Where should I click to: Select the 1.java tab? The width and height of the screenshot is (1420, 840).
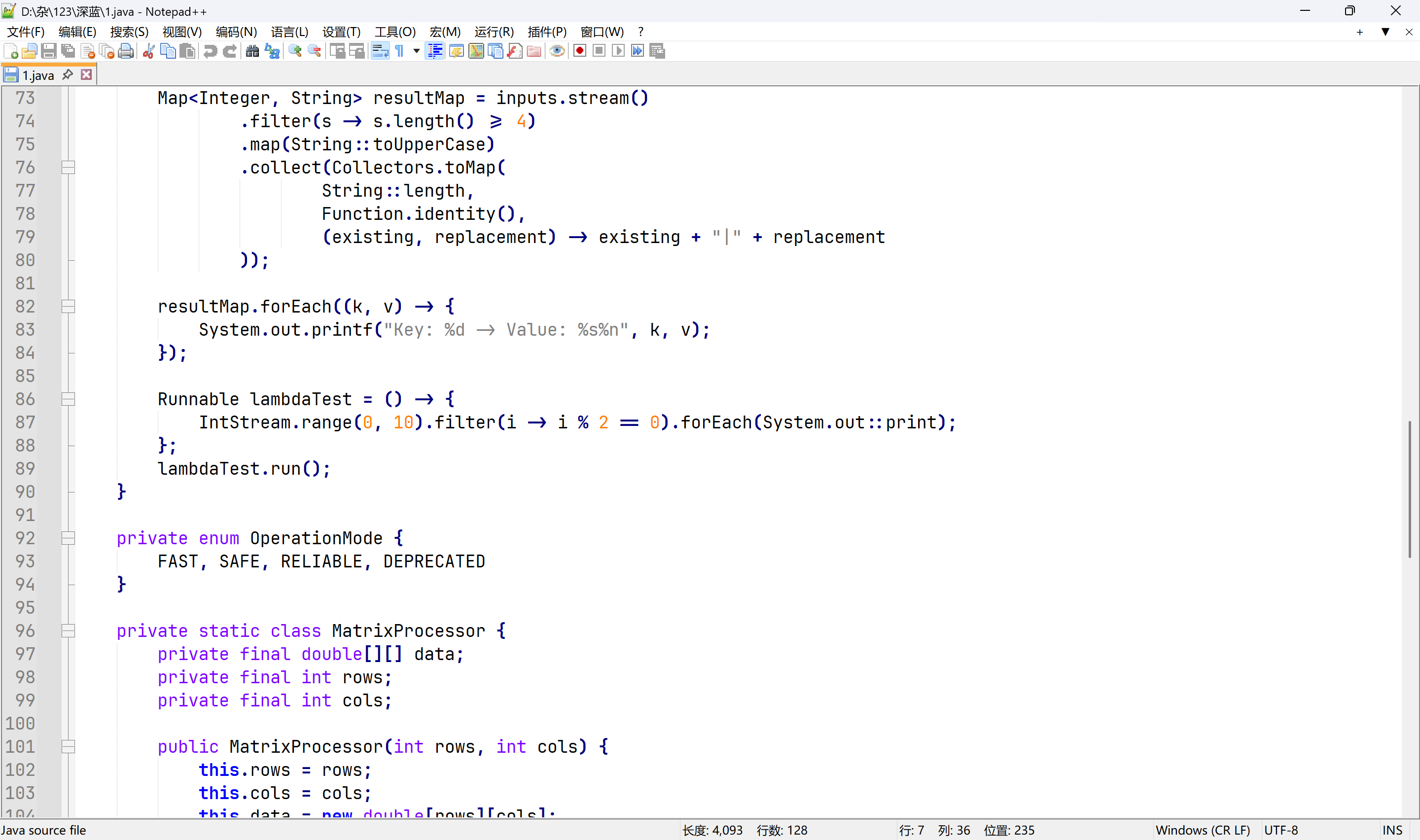[x=38, y=75]
